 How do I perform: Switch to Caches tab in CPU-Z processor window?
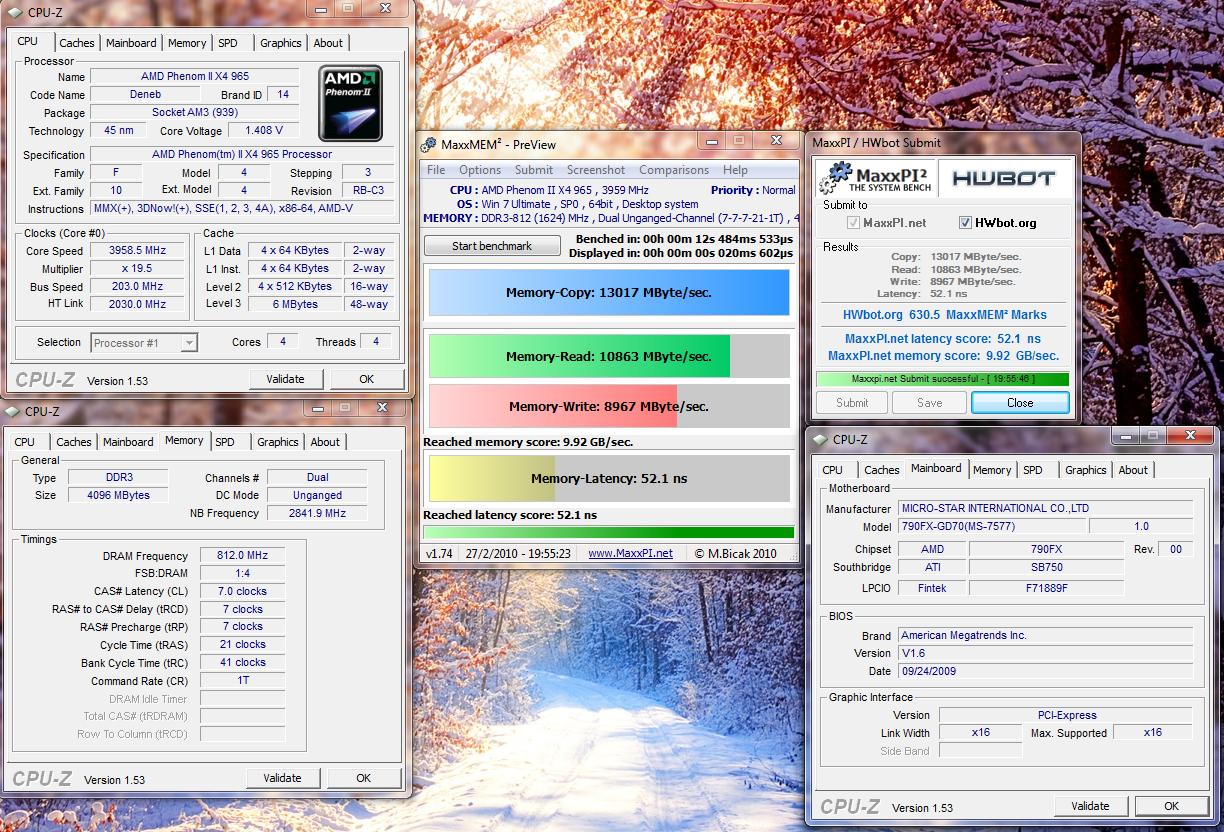(77, 43)
